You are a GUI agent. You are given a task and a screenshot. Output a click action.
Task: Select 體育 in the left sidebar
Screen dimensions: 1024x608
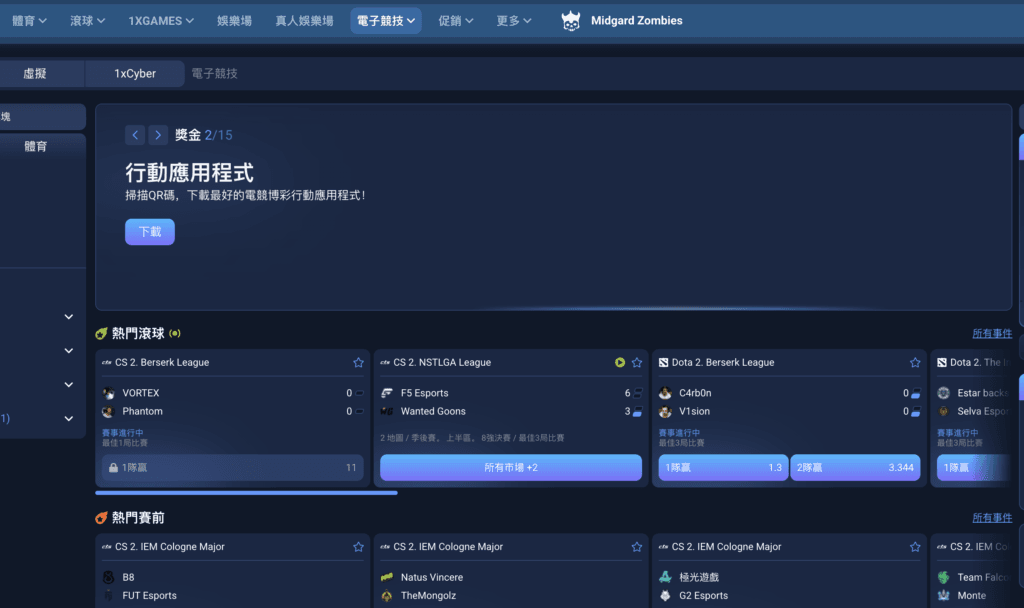click(36, 146)
